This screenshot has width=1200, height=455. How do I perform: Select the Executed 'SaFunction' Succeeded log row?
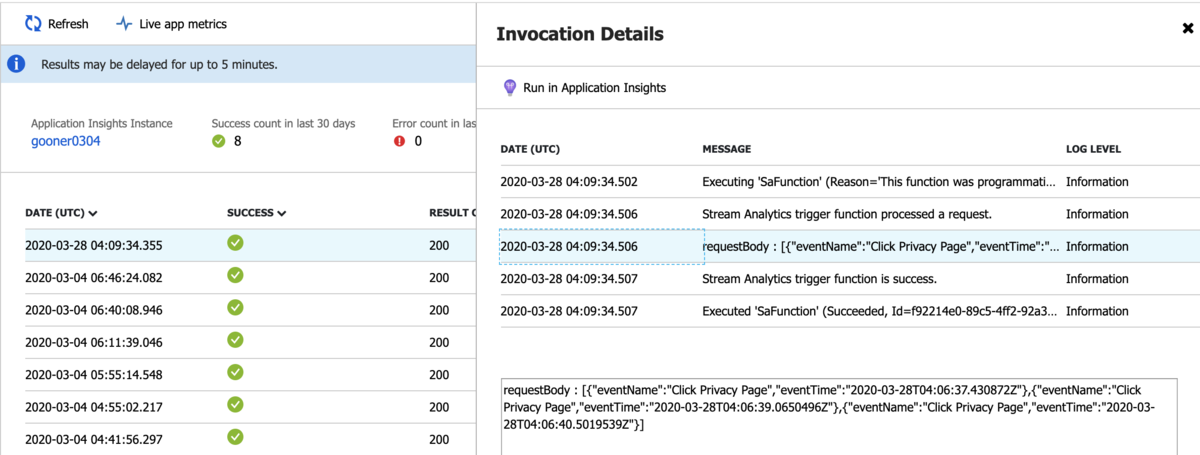(x=880, y=311)
